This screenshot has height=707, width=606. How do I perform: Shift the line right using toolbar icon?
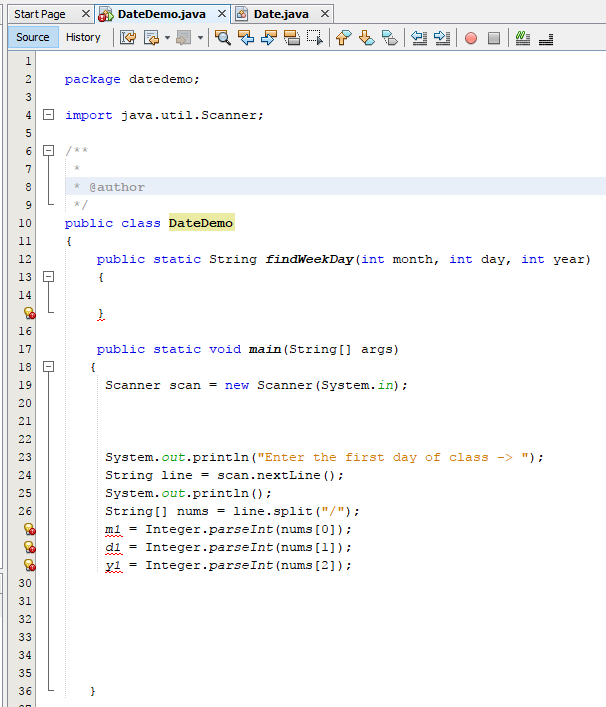(x=442, y=38)
